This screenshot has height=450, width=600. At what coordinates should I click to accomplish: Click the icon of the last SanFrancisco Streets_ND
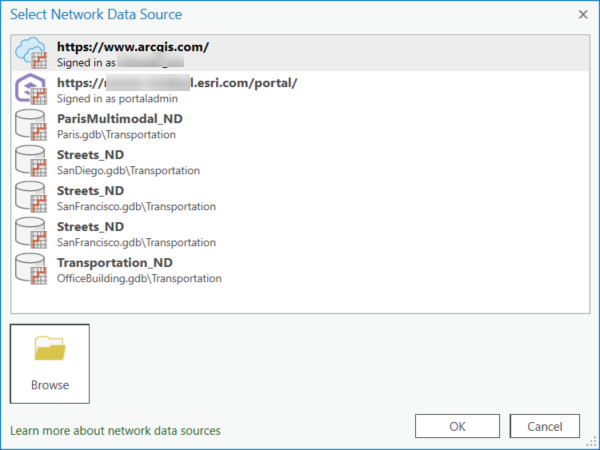pyautogui.click(x=32, y=234)
